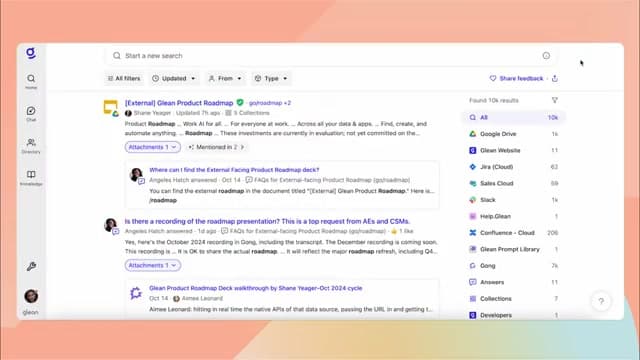Open [External] Glean Product Roadmap result
This screenshot has height=360, width=640.
point(179,103)
